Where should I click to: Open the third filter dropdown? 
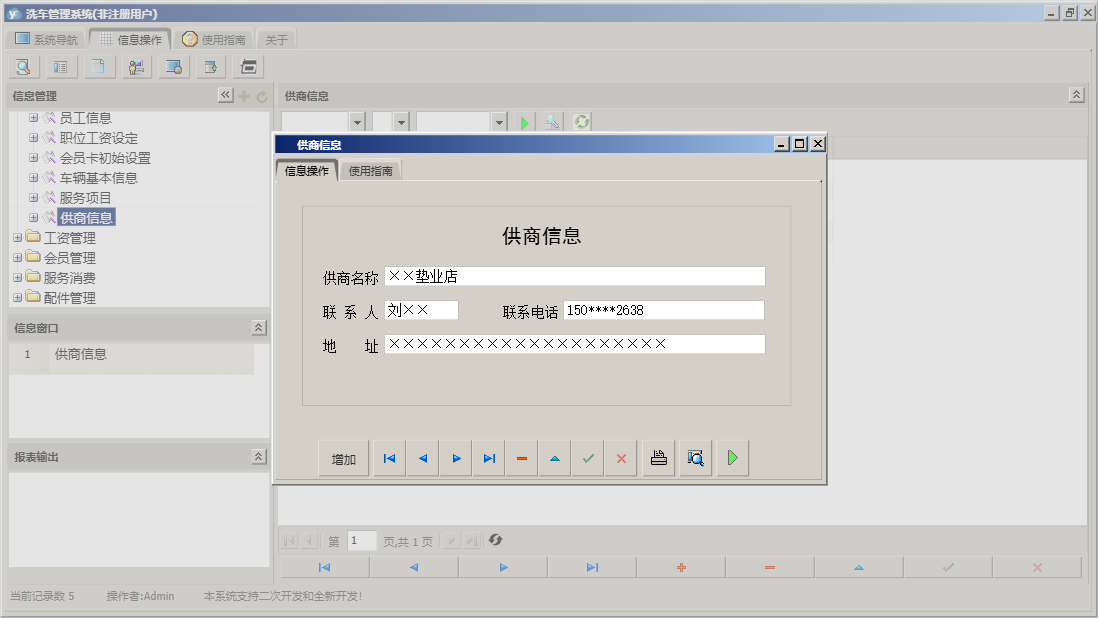pos(499,122)
